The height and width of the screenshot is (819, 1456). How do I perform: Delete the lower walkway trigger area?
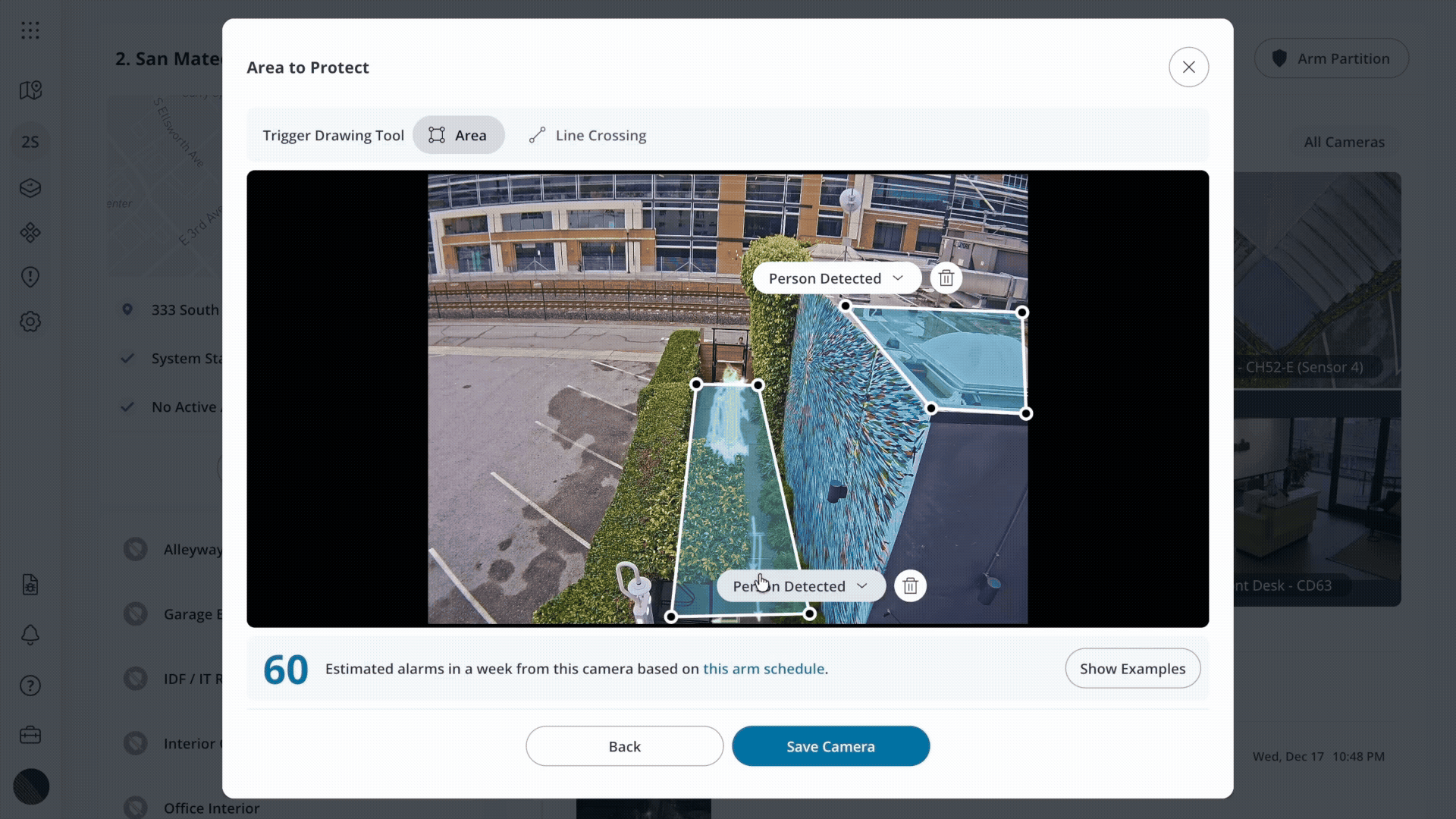pos(910,586)
